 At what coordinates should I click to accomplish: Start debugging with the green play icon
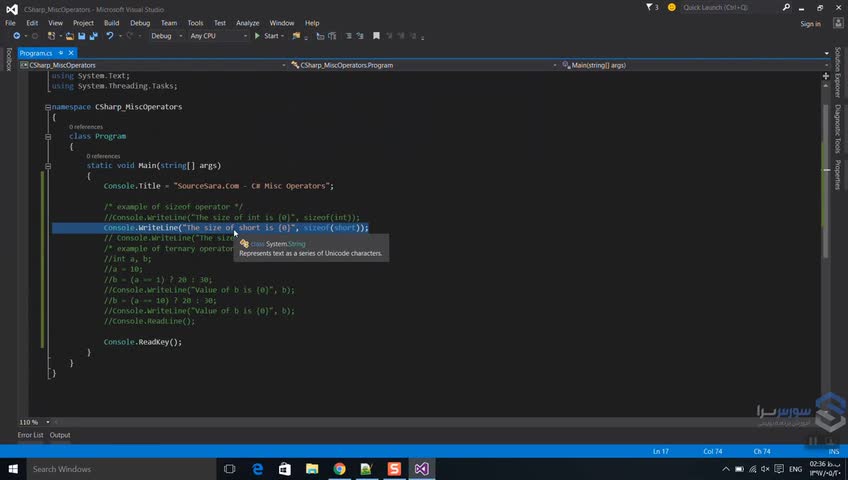[257, 36]
